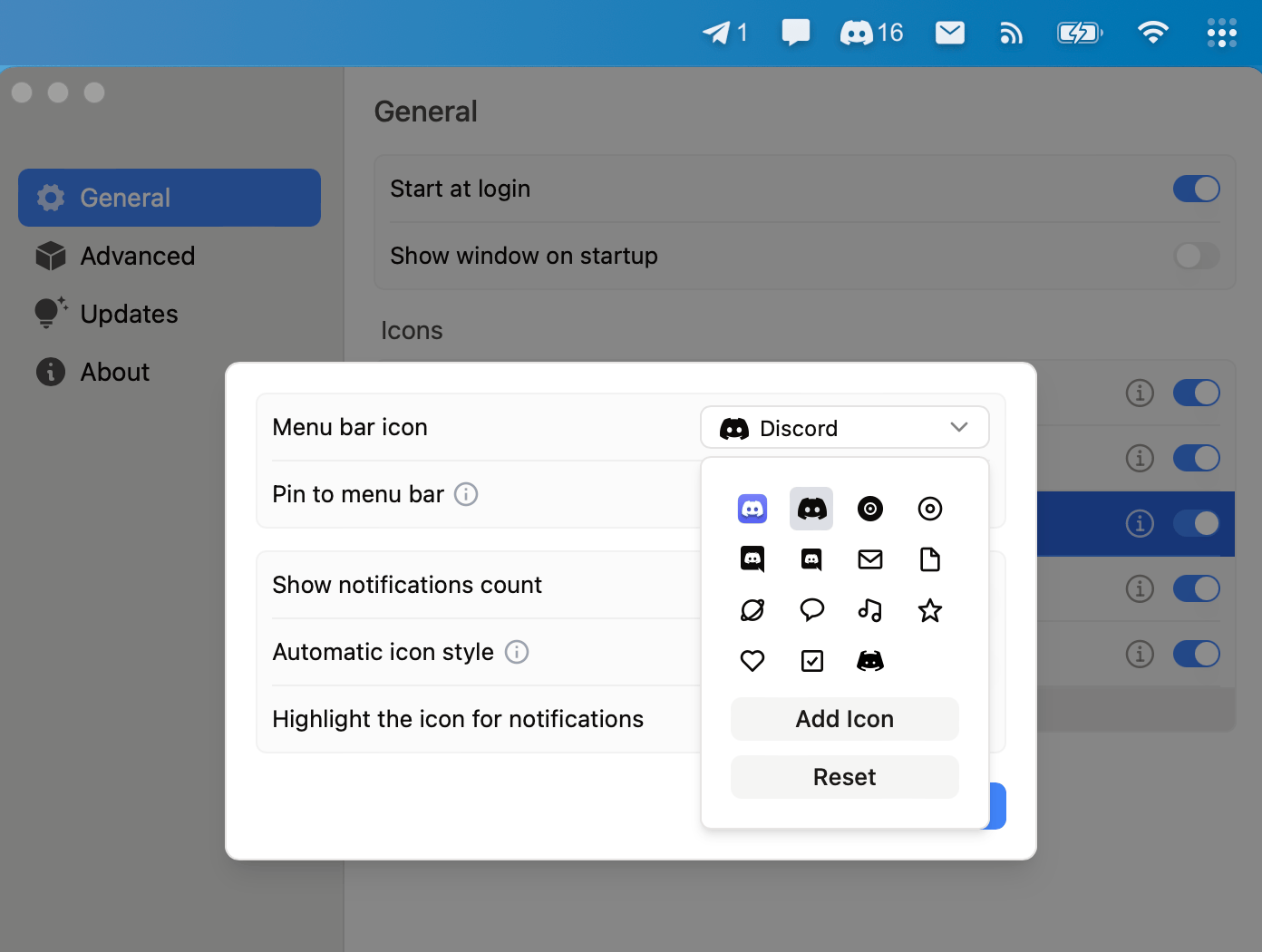Toggle the second Icons list switch
The height and width of the screenshot is (952, 1262).
click(x=1197, y=458)
